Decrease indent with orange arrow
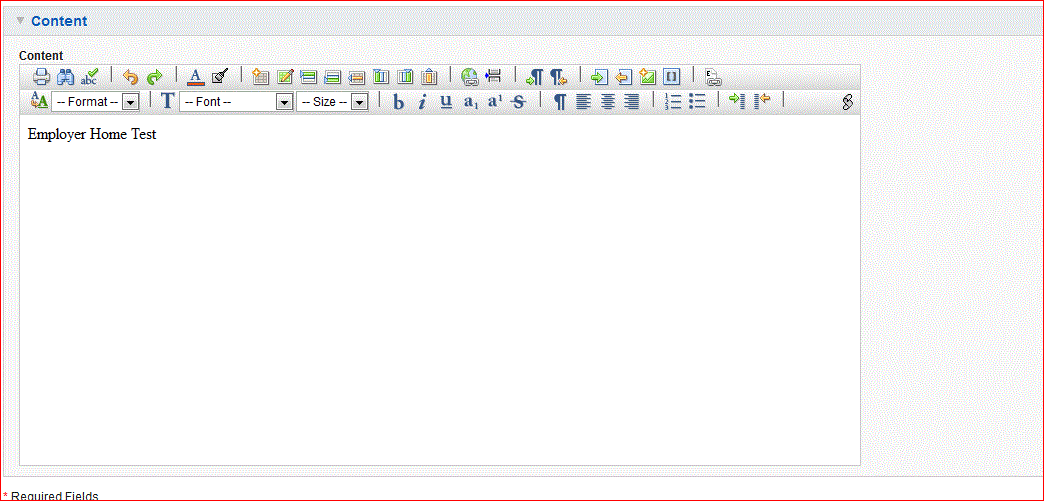Screen dimensions: 1044x501 tap(762, 101)
